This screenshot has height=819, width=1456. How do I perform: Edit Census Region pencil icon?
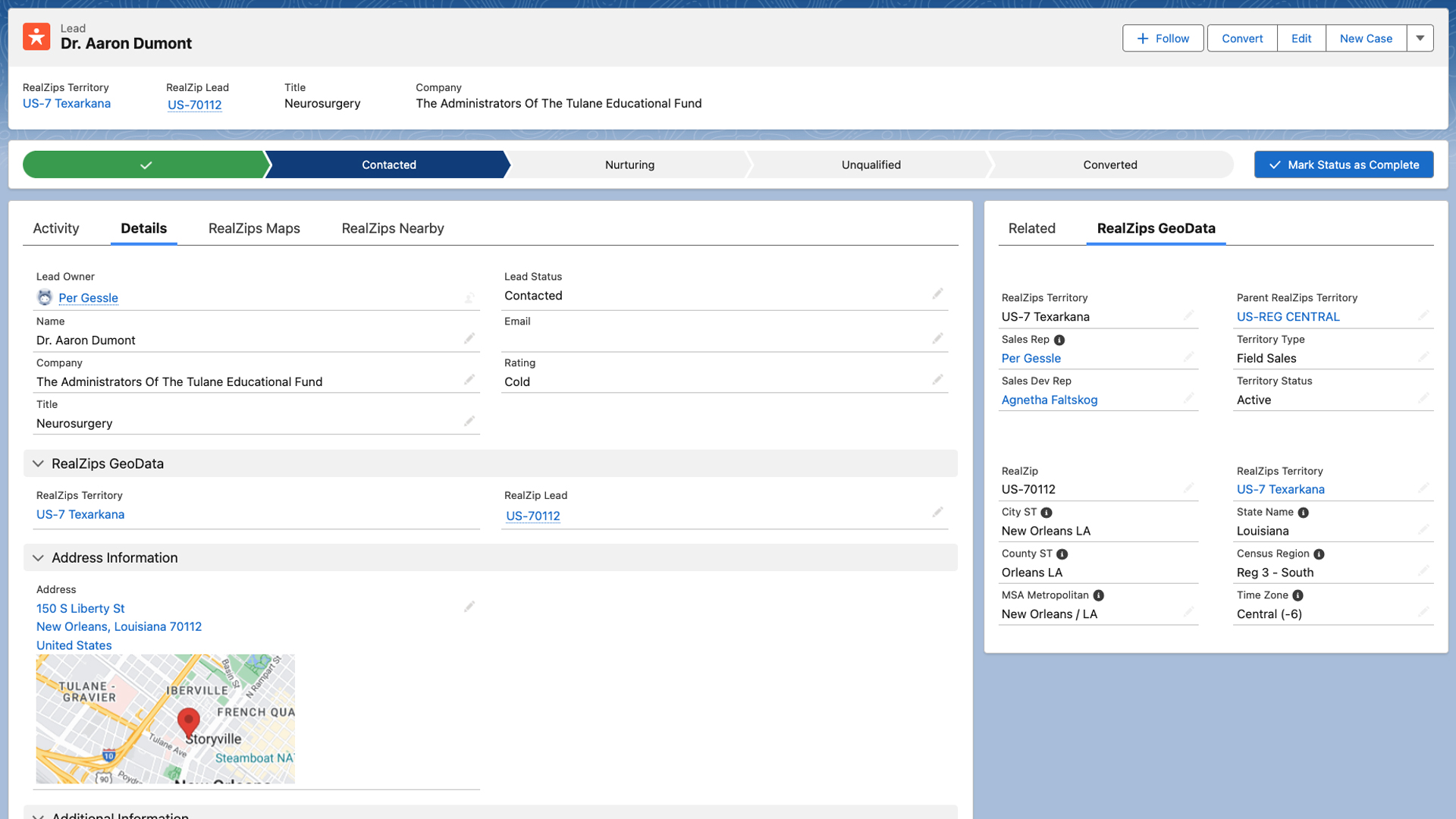click(1423, 570)
